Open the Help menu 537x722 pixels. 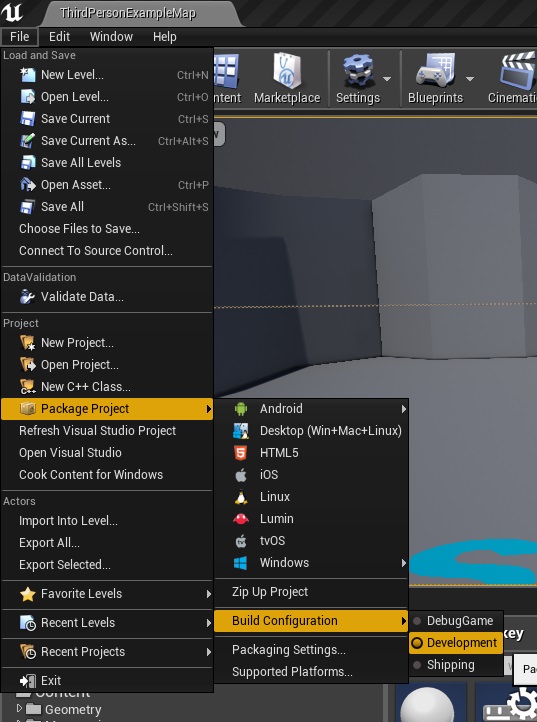pyautogui.click(x=164, y=36)
